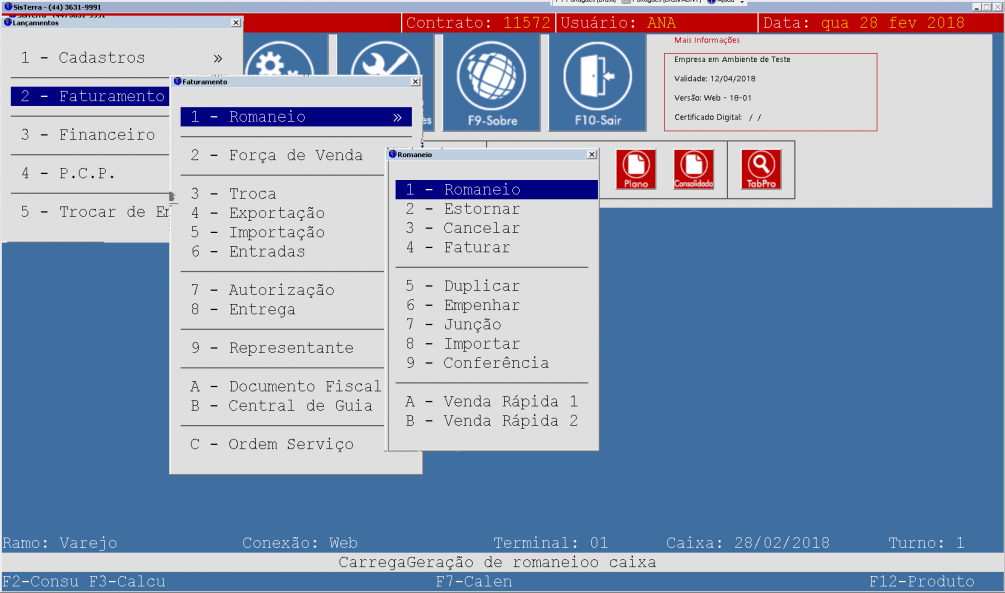The image size is (1005, 593).
Task: Select Conferência menu entry
Action: click(x=496, y=363)
